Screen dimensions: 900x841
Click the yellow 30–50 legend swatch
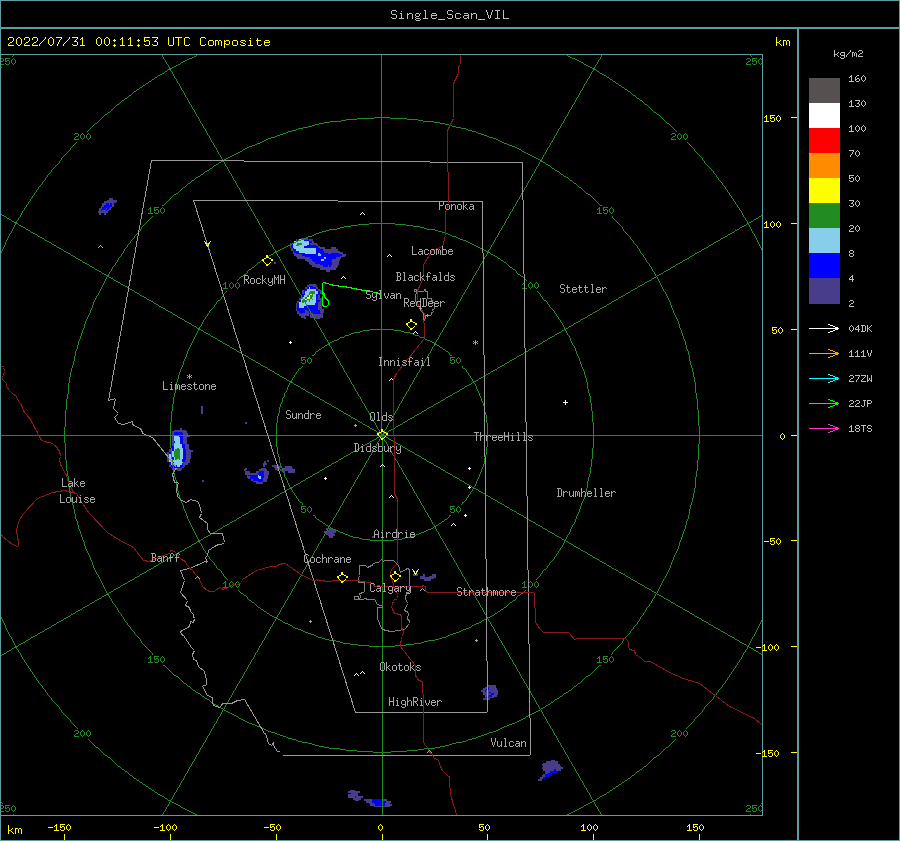[824, 191]
